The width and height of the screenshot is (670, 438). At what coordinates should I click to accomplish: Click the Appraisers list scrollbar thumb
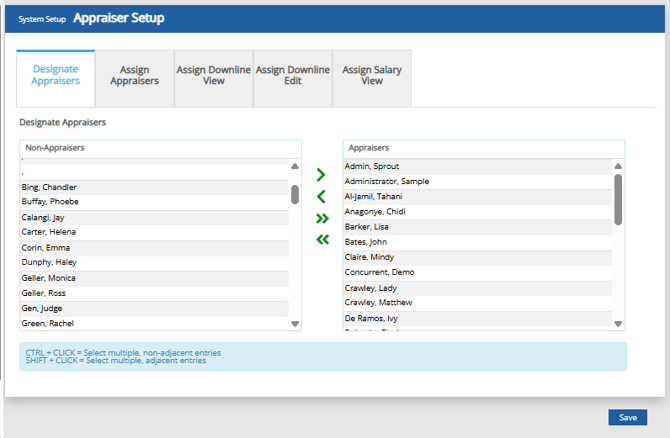618,198
